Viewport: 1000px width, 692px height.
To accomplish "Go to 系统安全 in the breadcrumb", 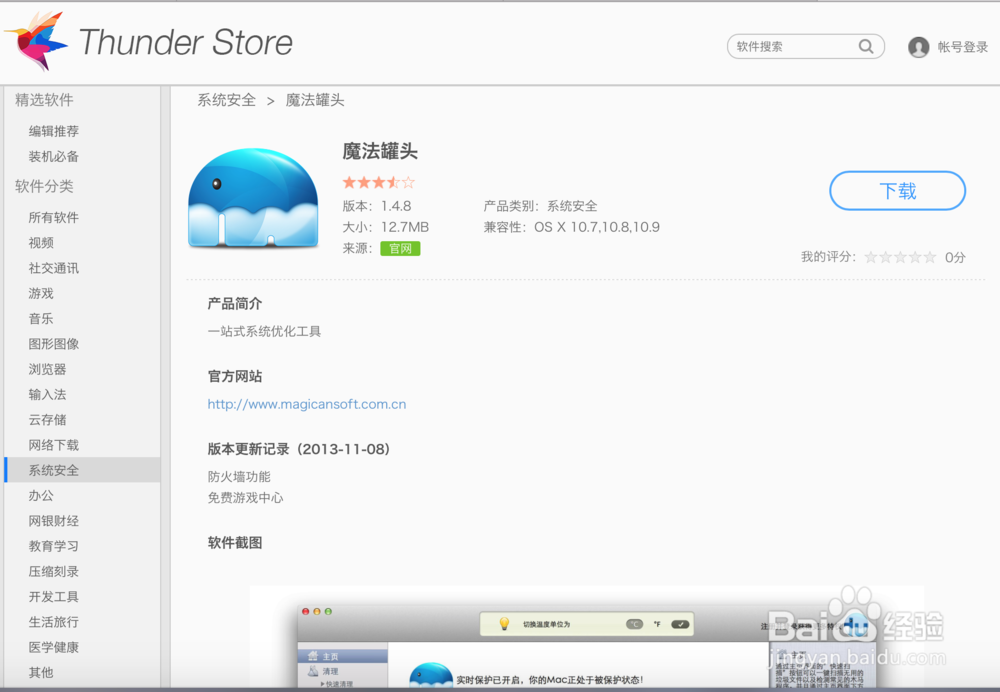I will (226, 100).
